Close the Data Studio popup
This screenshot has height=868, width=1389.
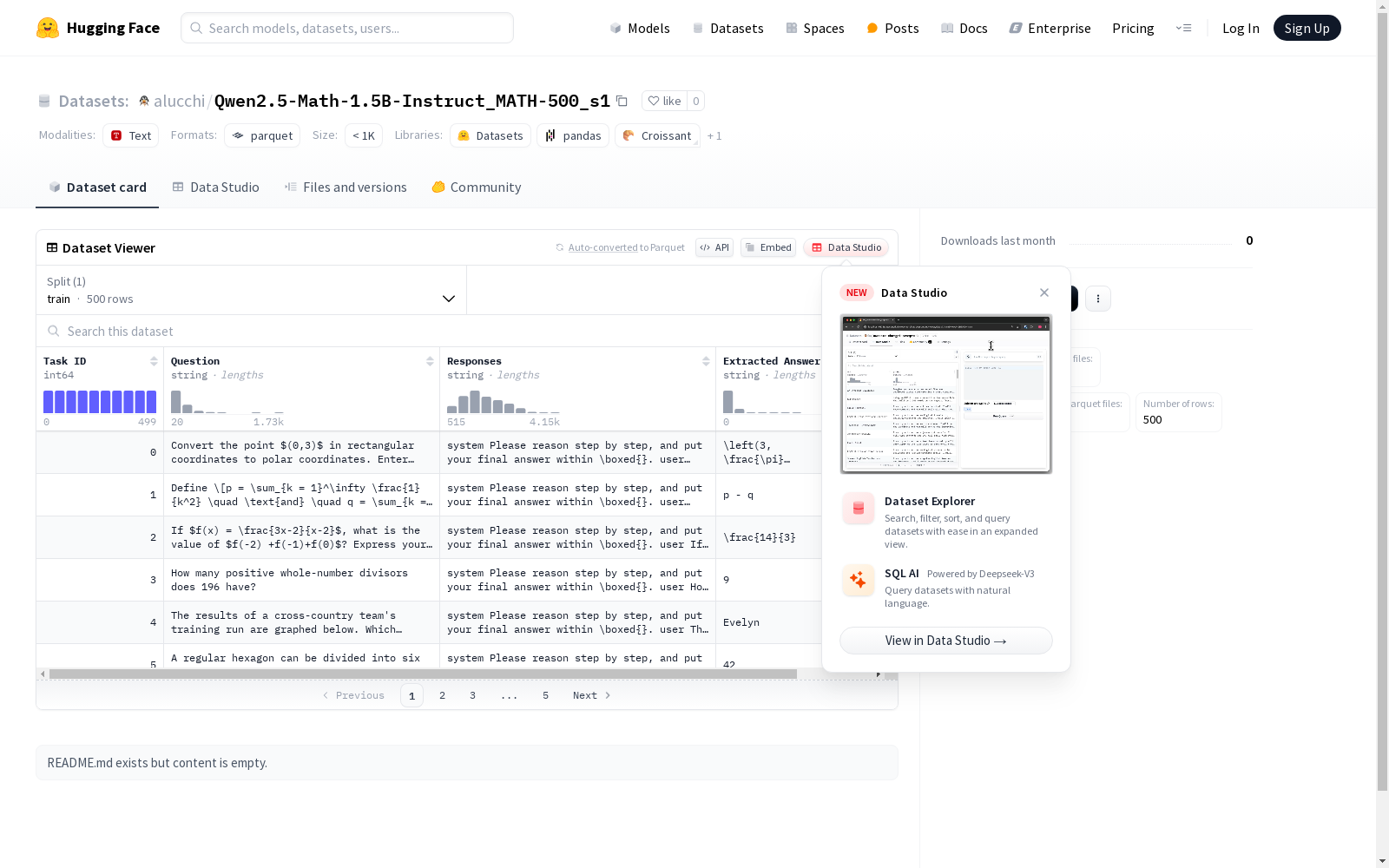tap(1044, 293)
